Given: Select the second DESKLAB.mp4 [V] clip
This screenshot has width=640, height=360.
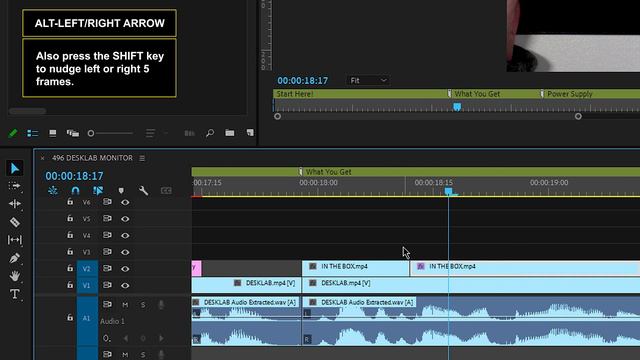Looking at the screenshot, I should [471, 285].
